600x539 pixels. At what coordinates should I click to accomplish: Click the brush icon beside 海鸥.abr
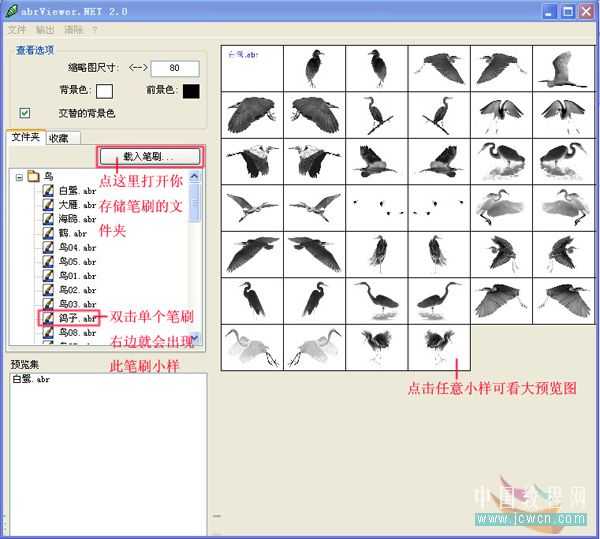pos(48,218)
